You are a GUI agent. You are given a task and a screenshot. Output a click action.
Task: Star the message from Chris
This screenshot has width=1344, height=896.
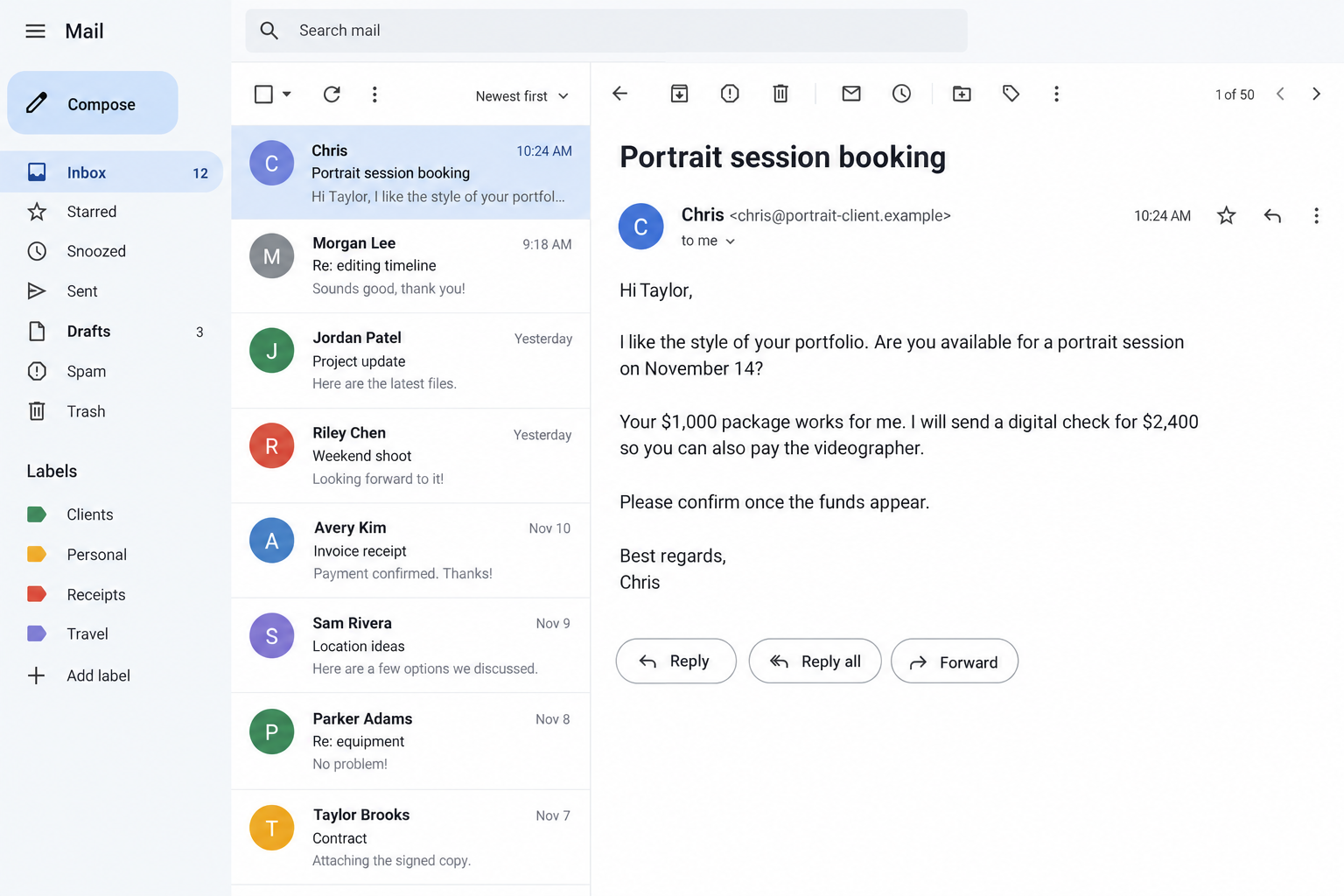(1227, 215)
